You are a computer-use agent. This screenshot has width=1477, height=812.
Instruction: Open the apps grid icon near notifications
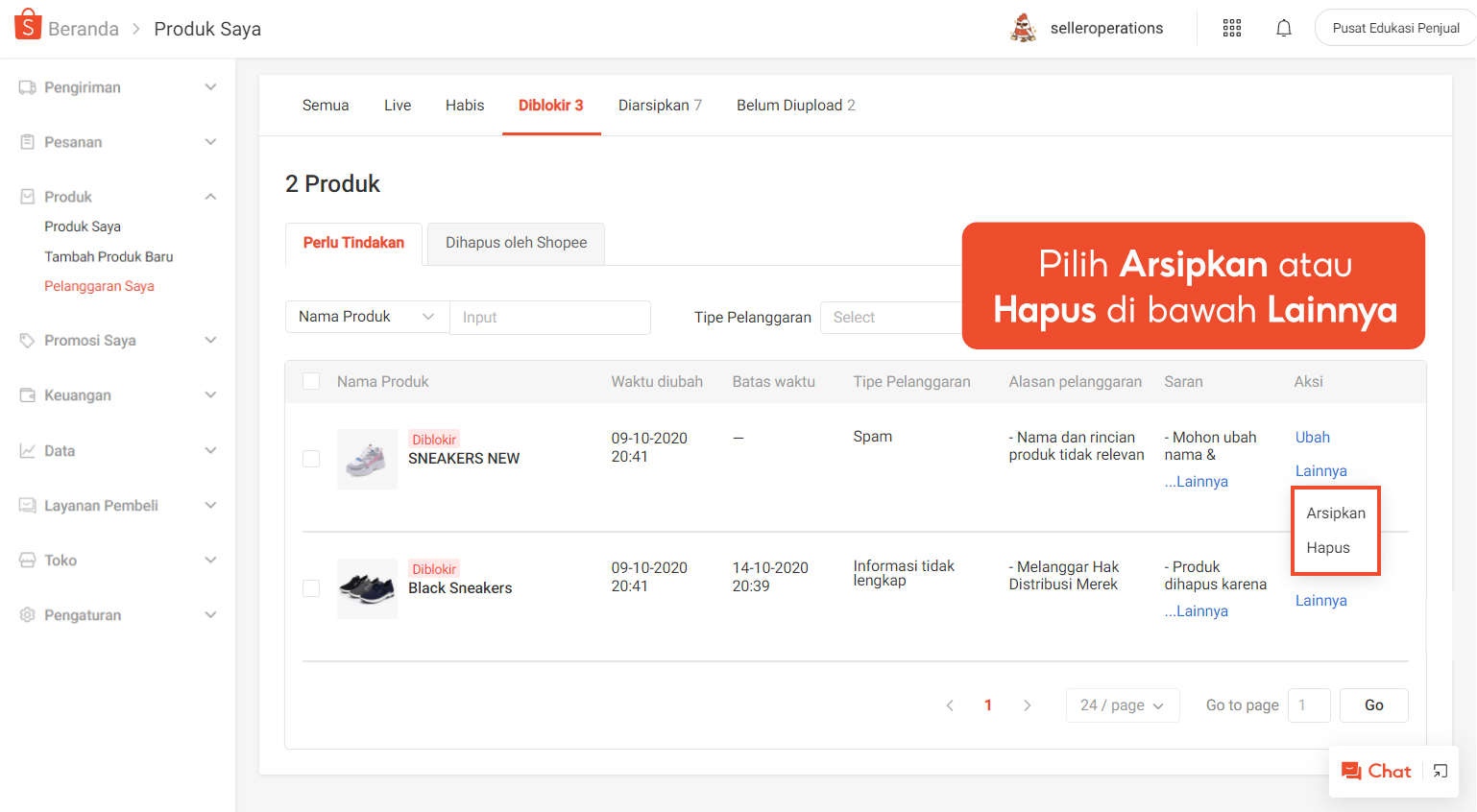(x=1231, y=28)
